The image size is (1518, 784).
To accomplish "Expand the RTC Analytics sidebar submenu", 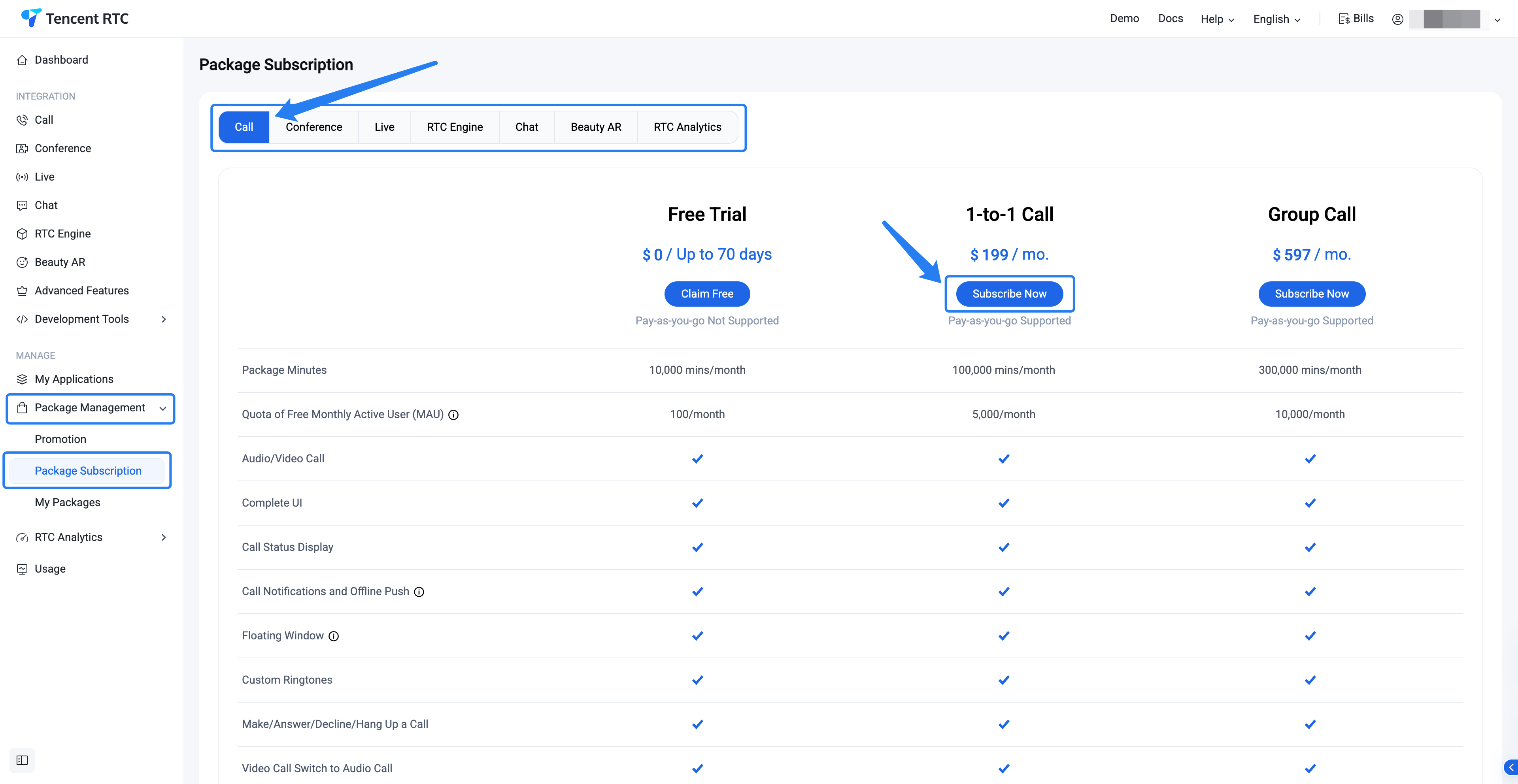I will (x=164, y=537).
